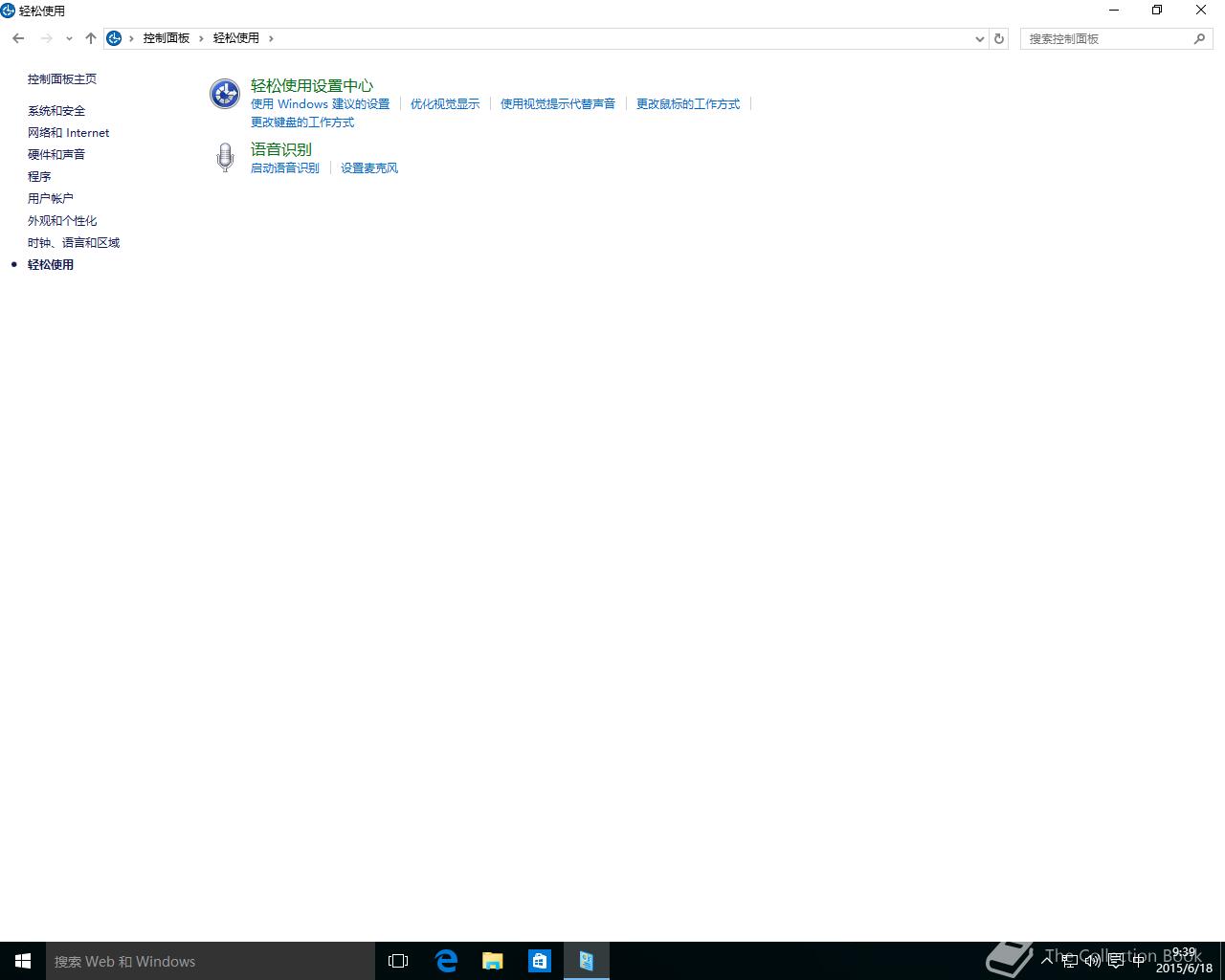The image size is (1225, 980).
Task: Open 优化视觉显示 link
Action: pyautogui.click(x=445, y=104)
